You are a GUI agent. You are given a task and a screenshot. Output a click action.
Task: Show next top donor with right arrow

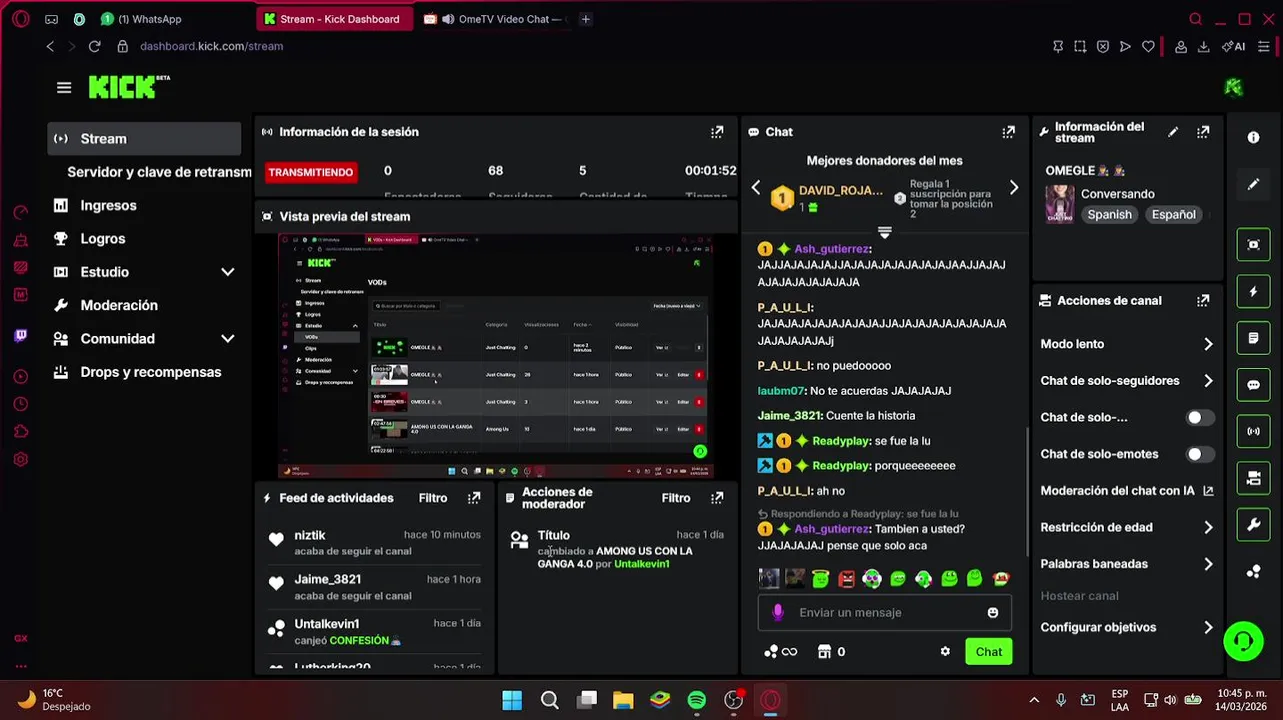(x=1013, y=187)
